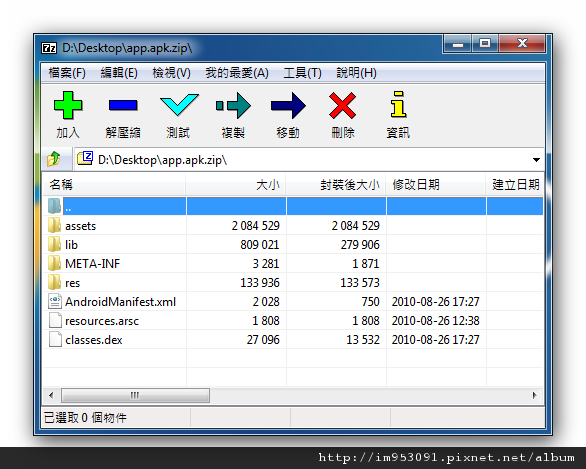
Task: Sort by the 大小 column header
Action: 236,185
